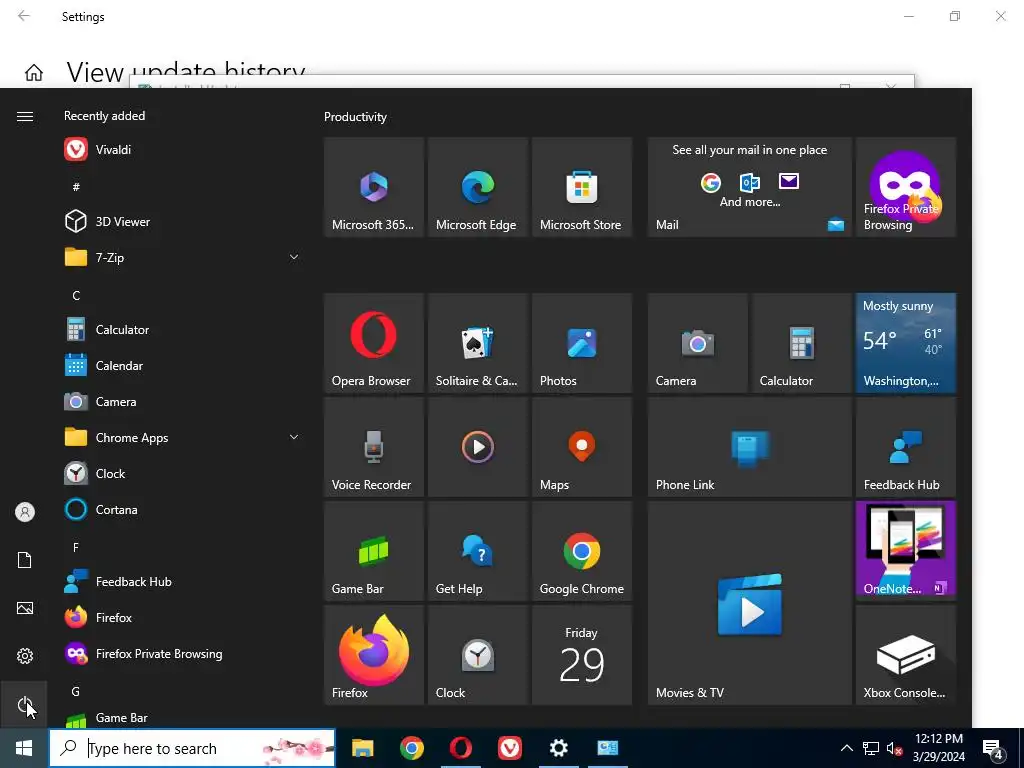Screen dimensions: 1024x768
Task: Click the Microsoft 365 tile
Action: pyautogui.click(x=374, y=187)
